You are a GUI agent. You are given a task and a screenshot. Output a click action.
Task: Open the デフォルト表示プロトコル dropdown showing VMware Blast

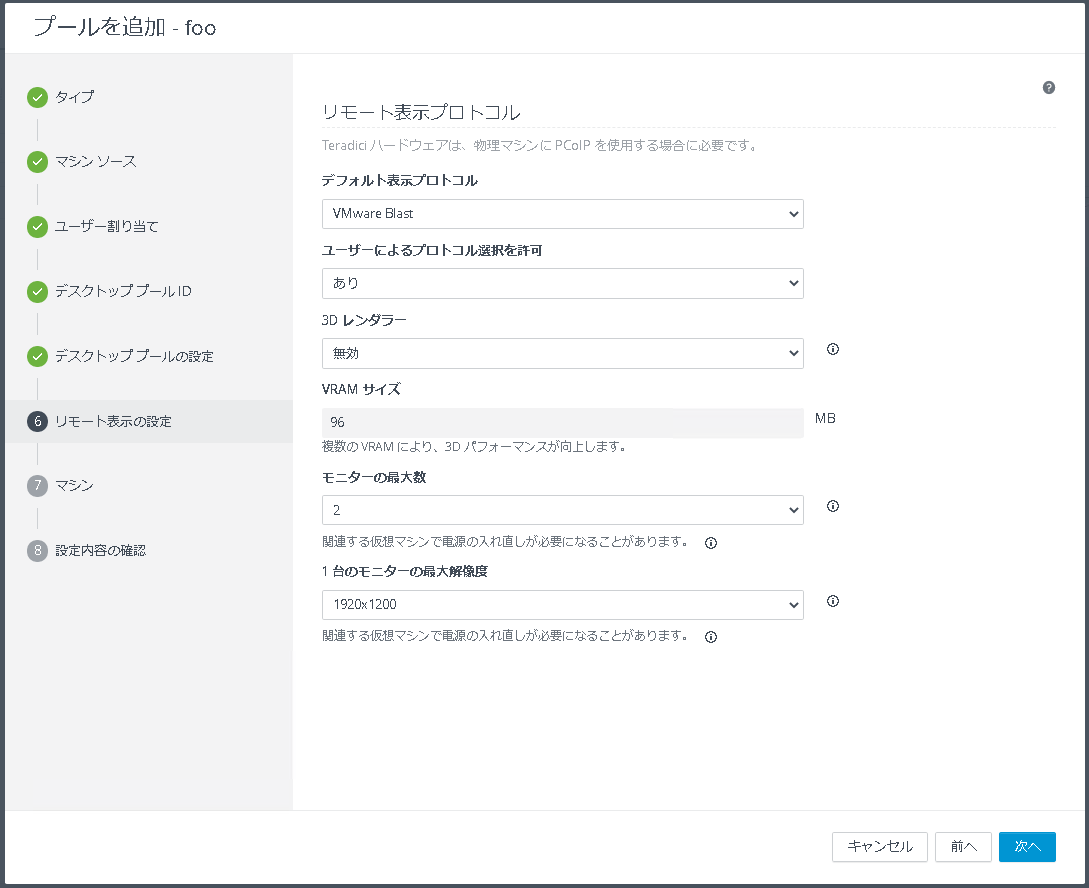[563, 214]
